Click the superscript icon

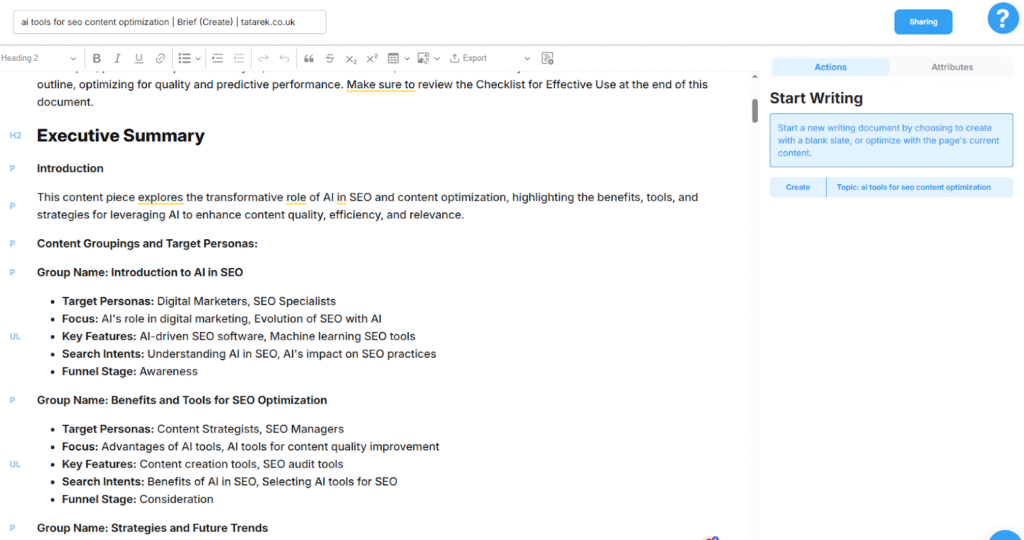click(x=372, y=58)
